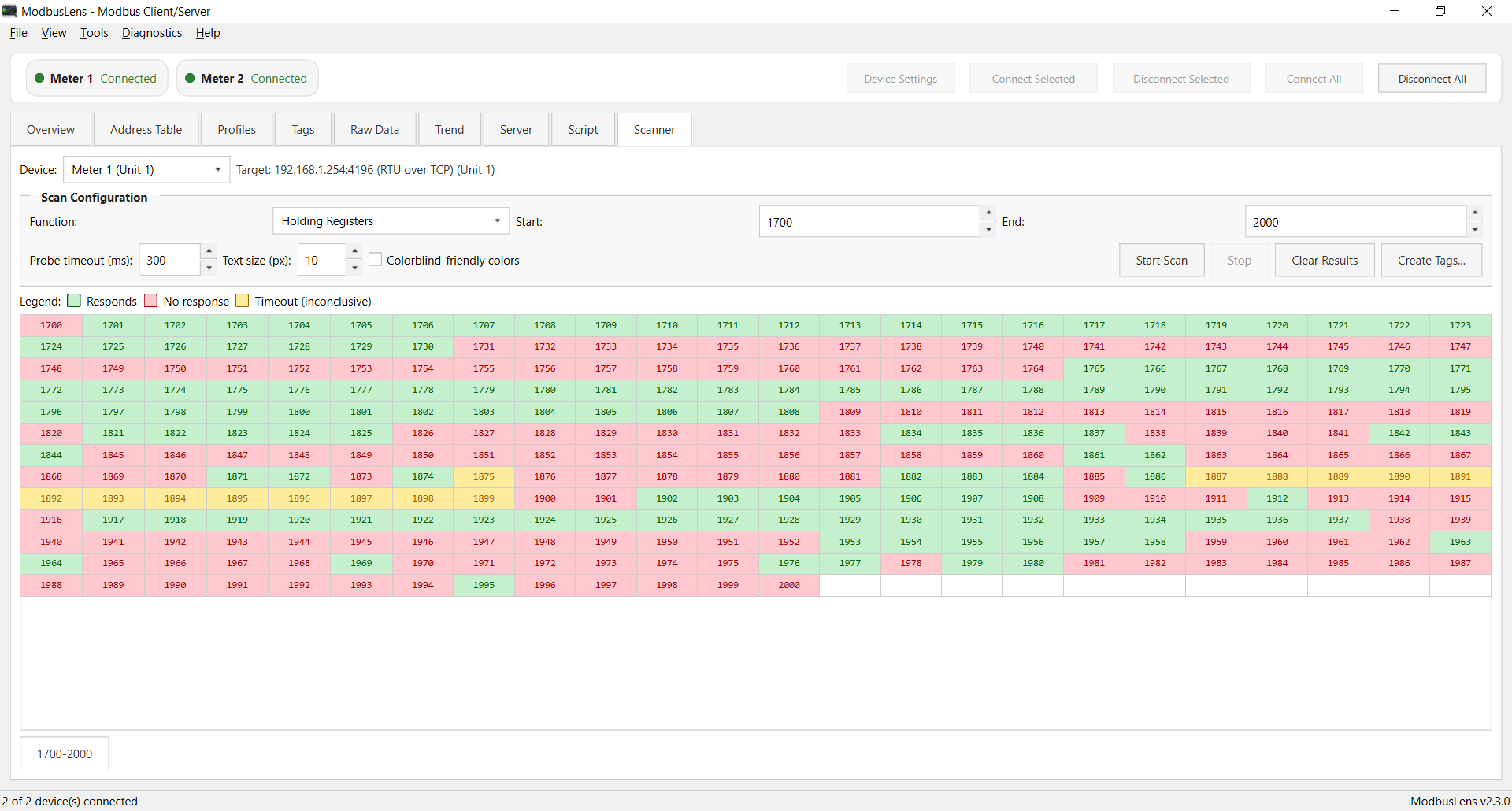Viewport: 1512px width, 811px height.
Task: Click the green Responds legend swatch
Action: [x=74, y=301]
